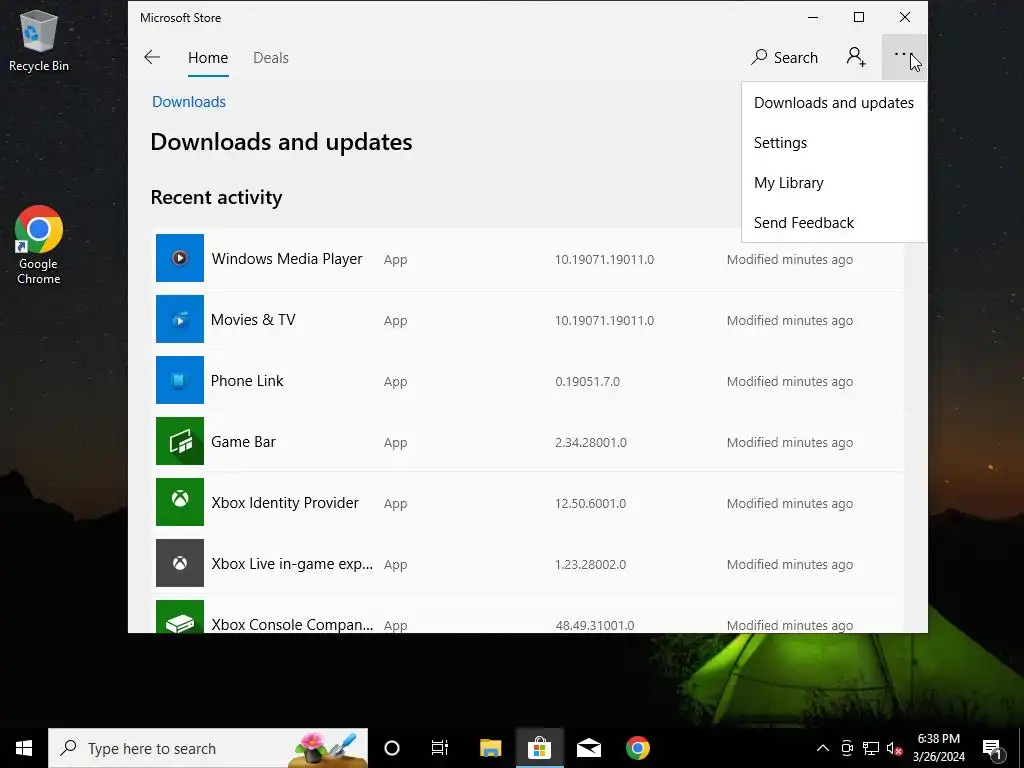Image resolution: width=1024 pixels, height=768 pixels.
Task: Click the Phone Link entry name
Action: [x=247, y=381]
